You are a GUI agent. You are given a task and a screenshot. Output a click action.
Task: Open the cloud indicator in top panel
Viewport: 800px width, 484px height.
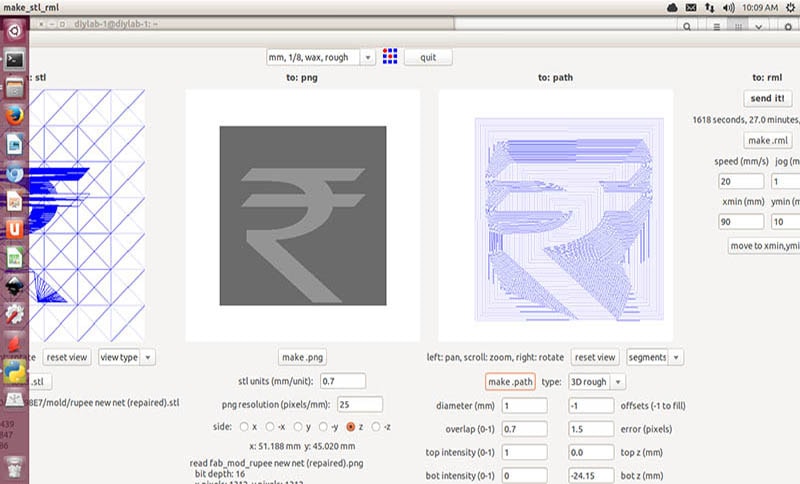(x=672, y=8)
